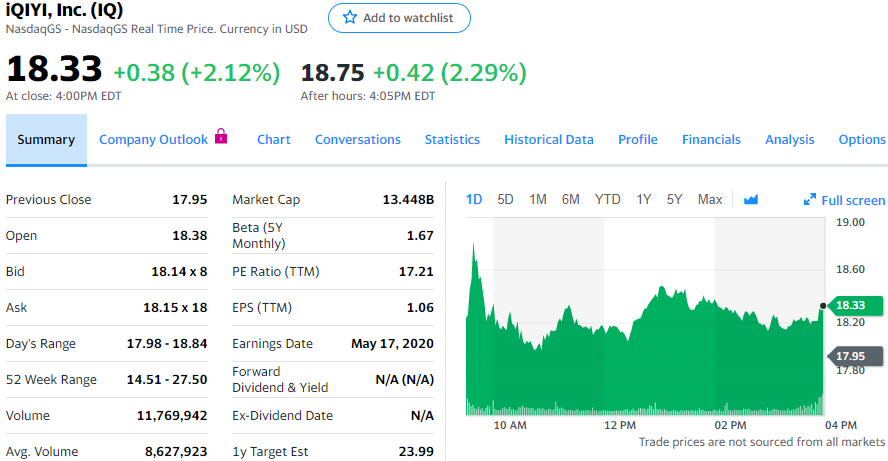Open the Summary tab
Image resolution: width=888 pixels, height=461 pixels.
pyautogui.click(x=46, y=140)
